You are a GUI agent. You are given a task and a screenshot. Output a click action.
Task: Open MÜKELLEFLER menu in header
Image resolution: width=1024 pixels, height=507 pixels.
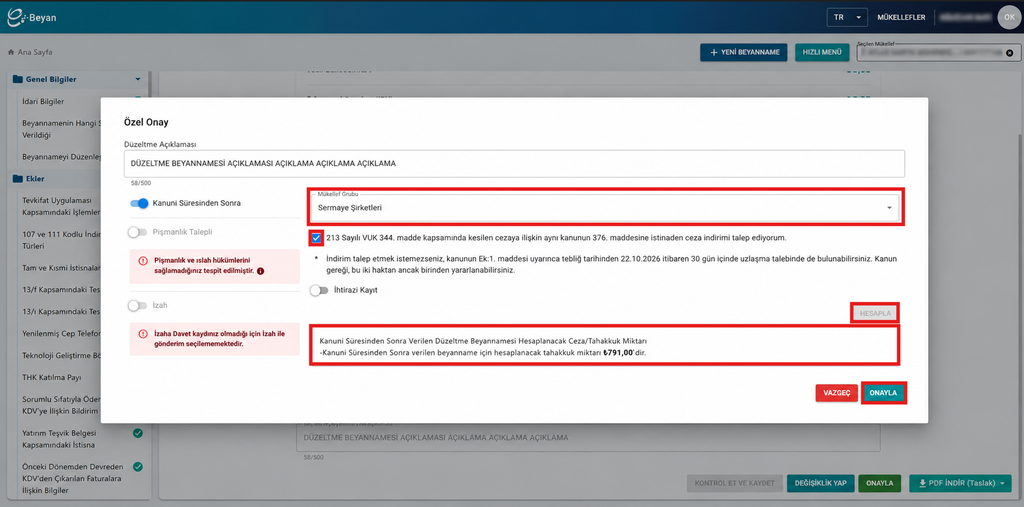pyautogui.click(x=901, y=18)
